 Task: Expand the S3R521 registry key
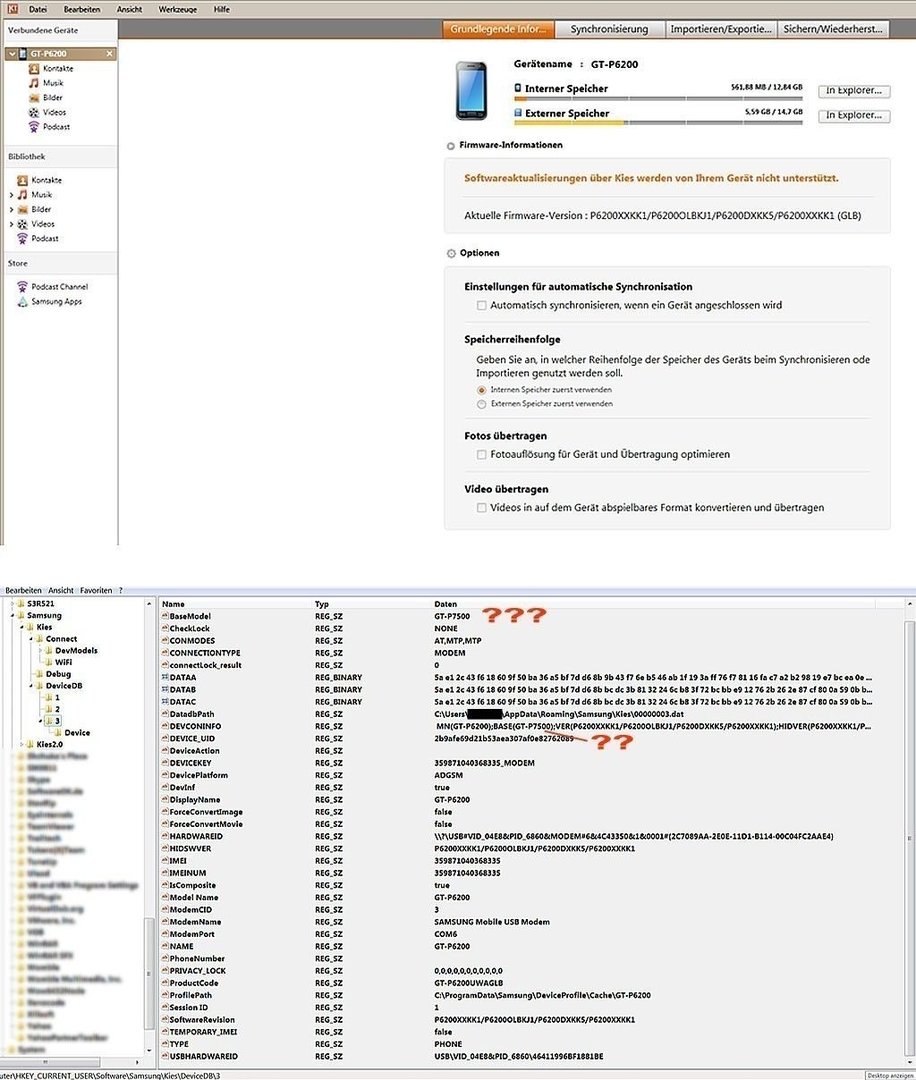pos(12,603)
